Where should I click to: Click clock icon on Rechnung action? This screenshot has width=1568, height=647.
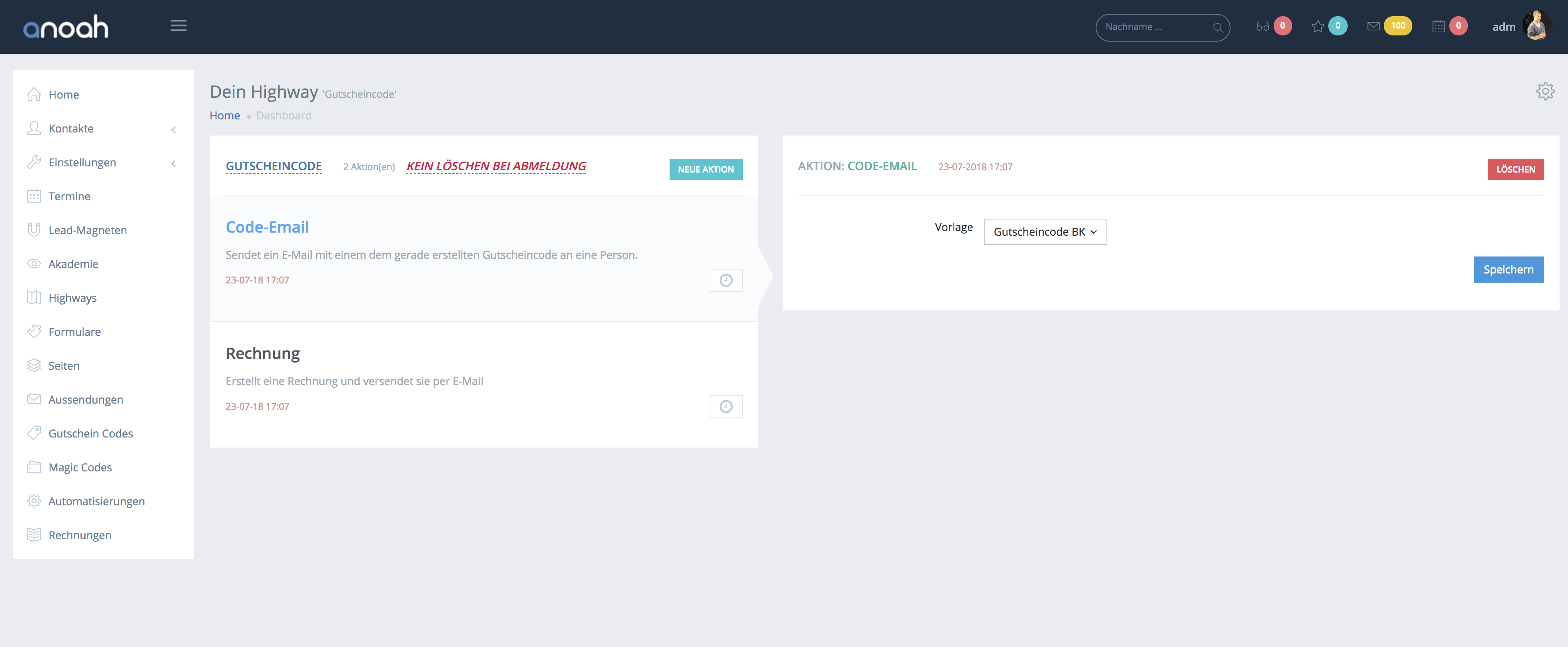[x=725, y=407]
